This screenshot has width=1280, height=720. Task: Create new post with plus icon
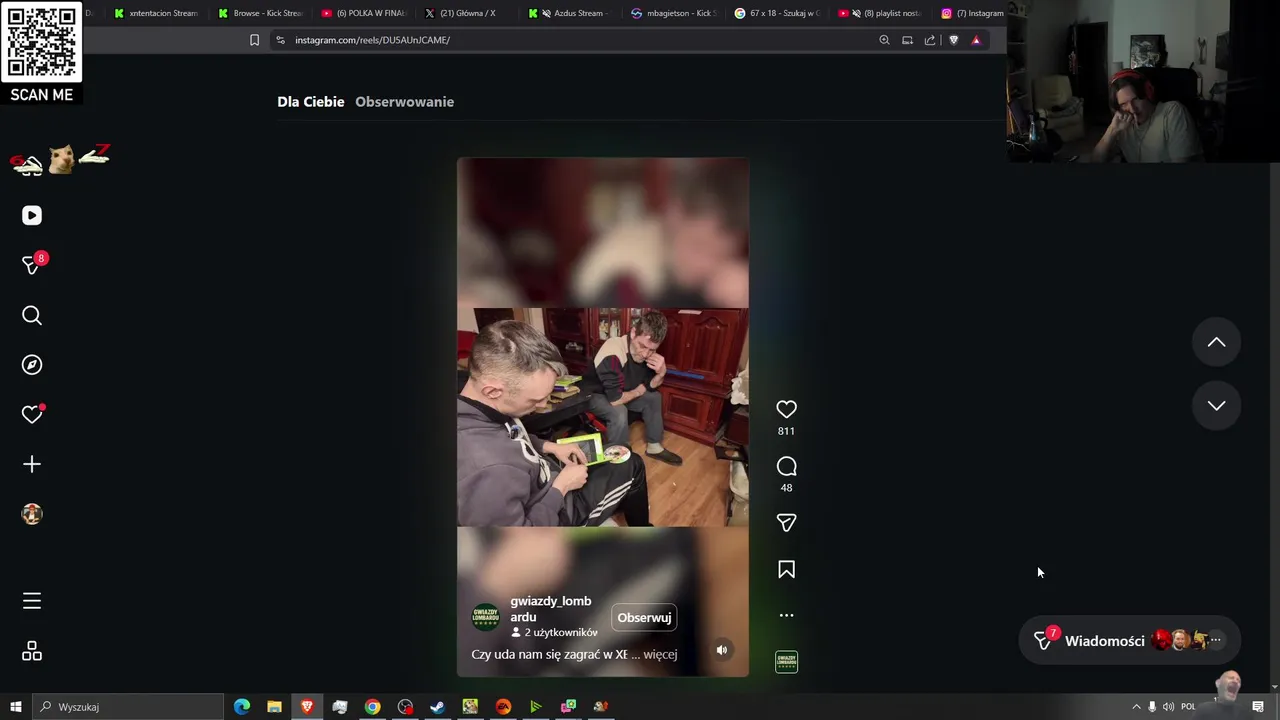[x=32, y=464]
